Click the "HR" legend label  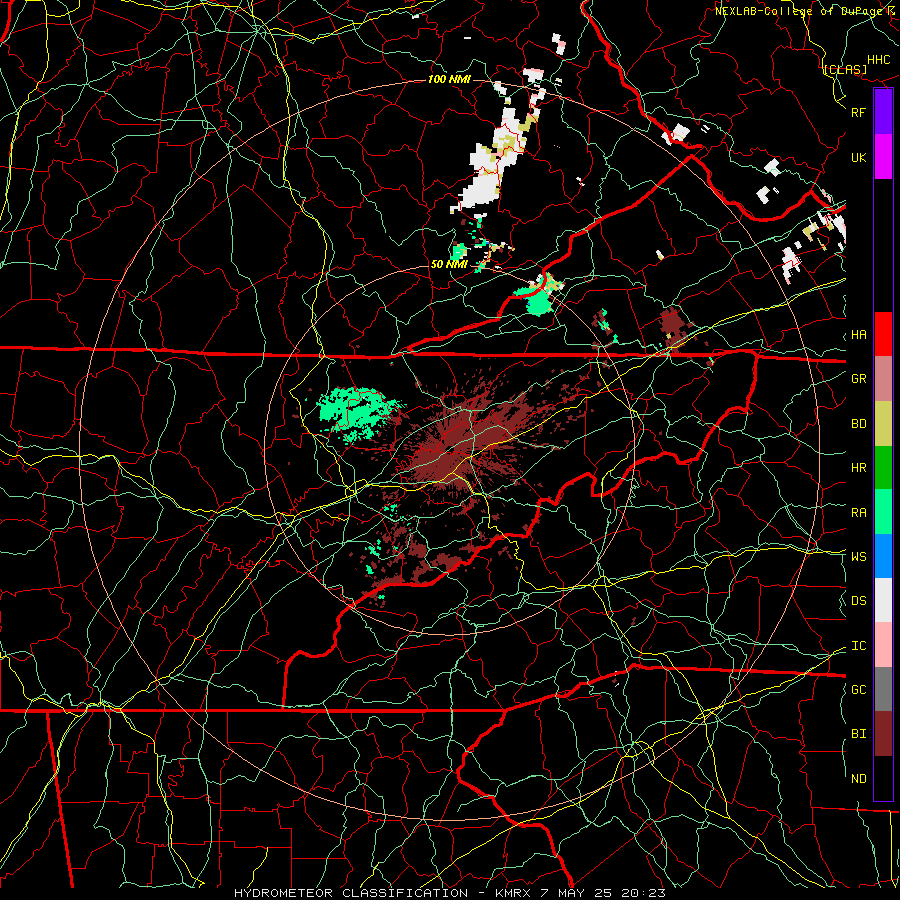click(x=858, y=468)
